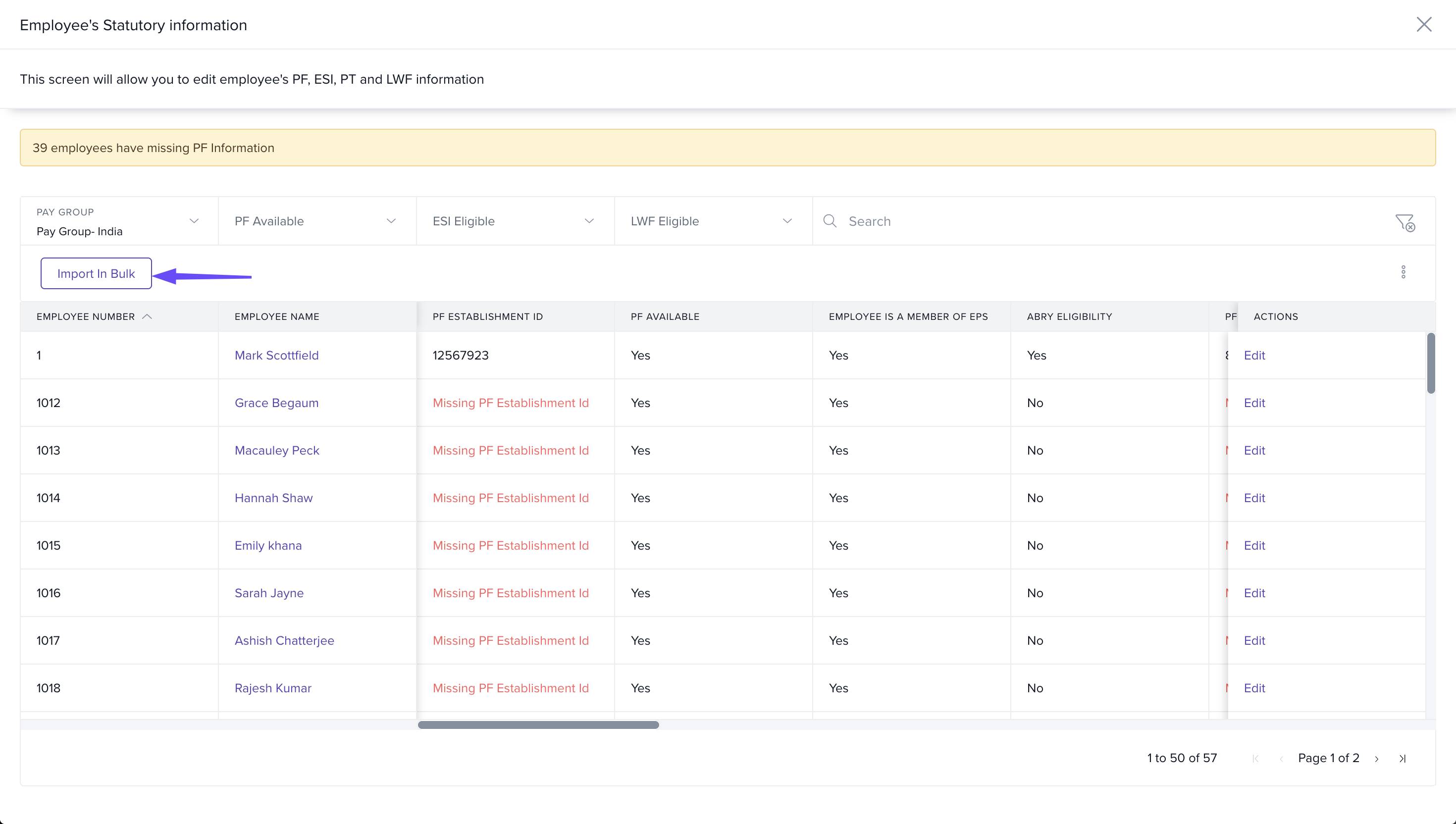Open Mark Scottfield employee link
1456x824 pixels.
276,356
